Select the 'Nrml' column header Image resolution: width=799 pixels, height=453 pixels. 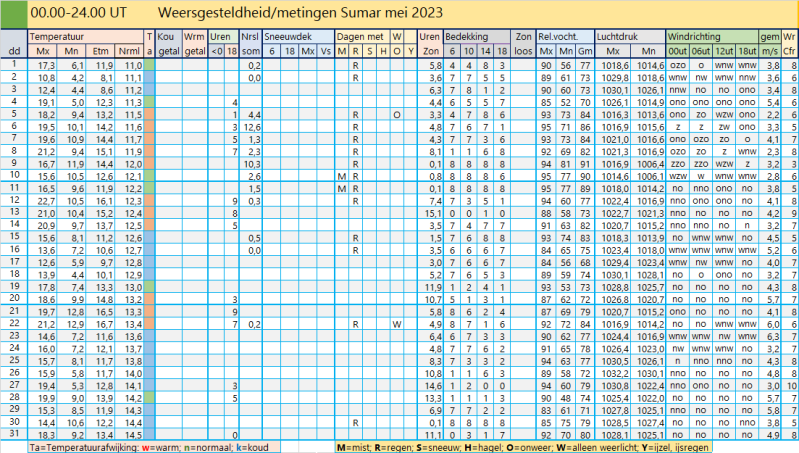(x=129, y=51)
